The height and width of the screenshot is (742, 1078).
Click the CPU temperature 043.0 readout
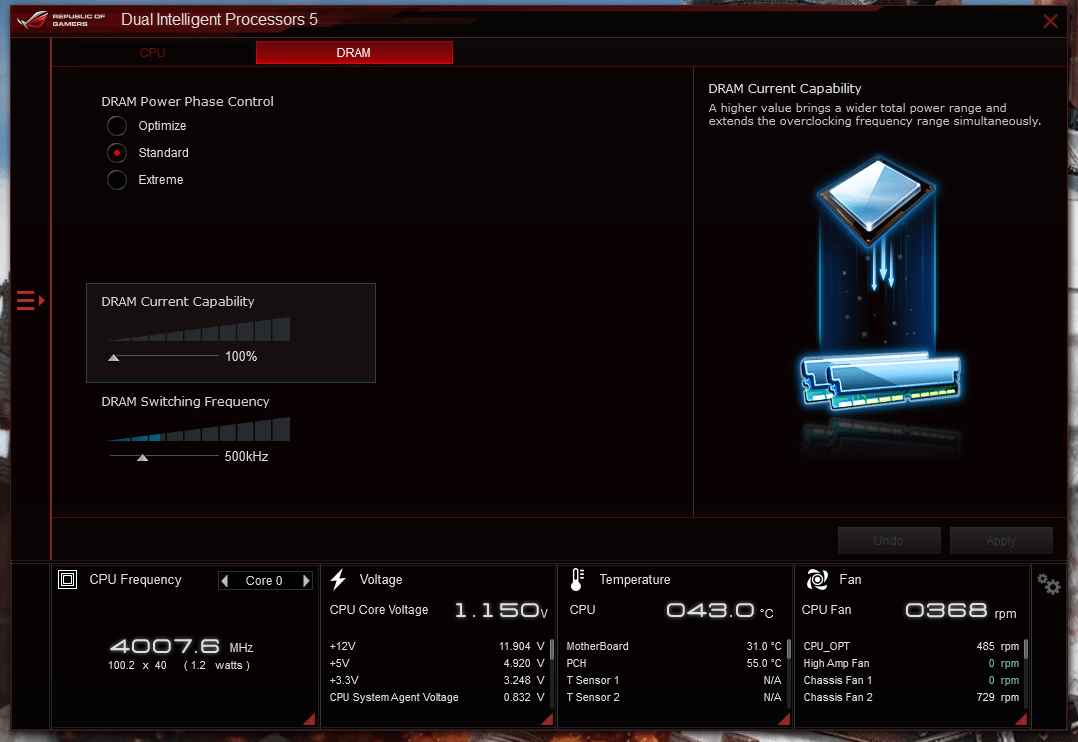point(720,611)
